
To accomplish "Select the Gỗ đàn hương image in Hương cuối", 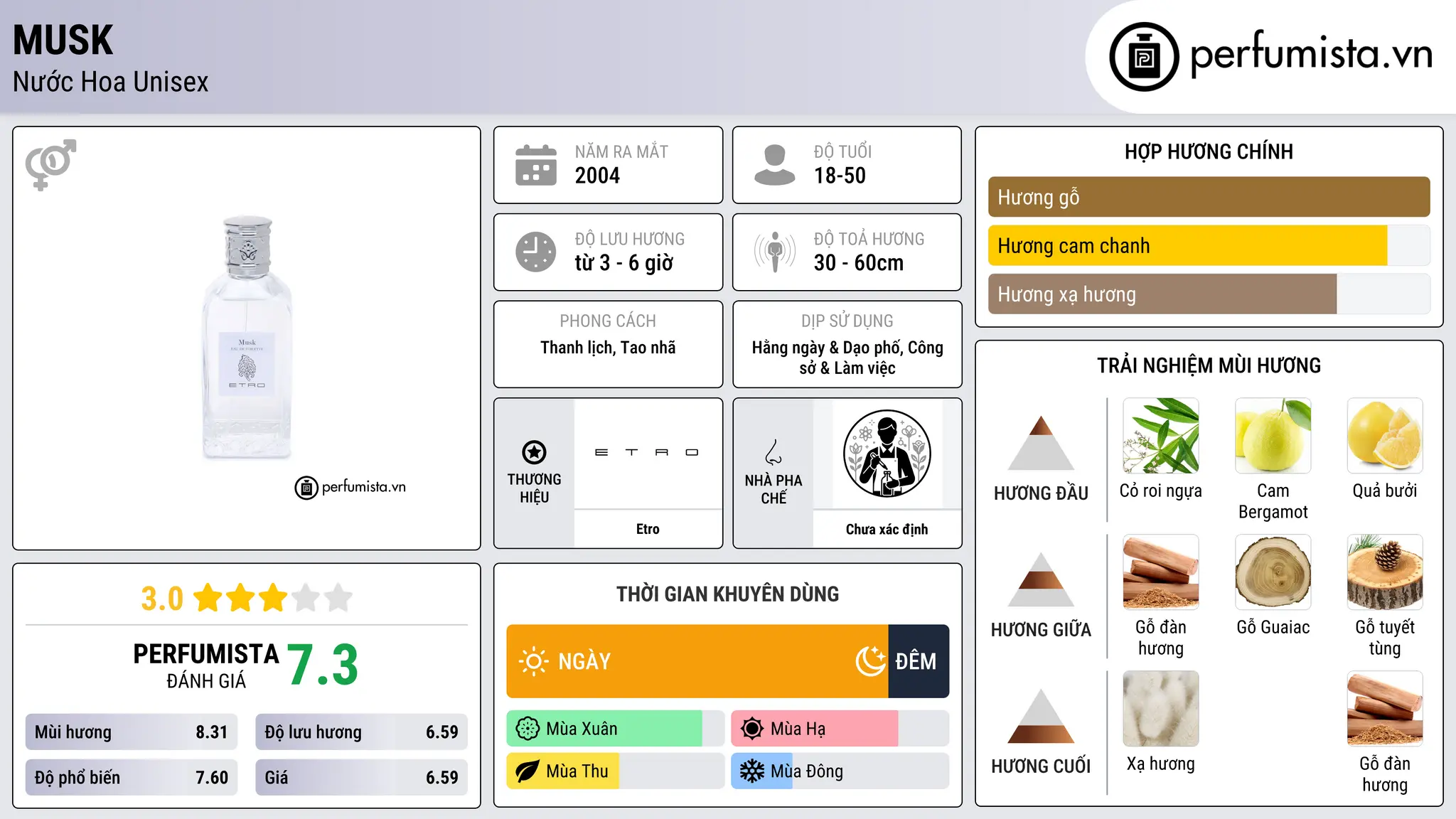I will 1385,709.
